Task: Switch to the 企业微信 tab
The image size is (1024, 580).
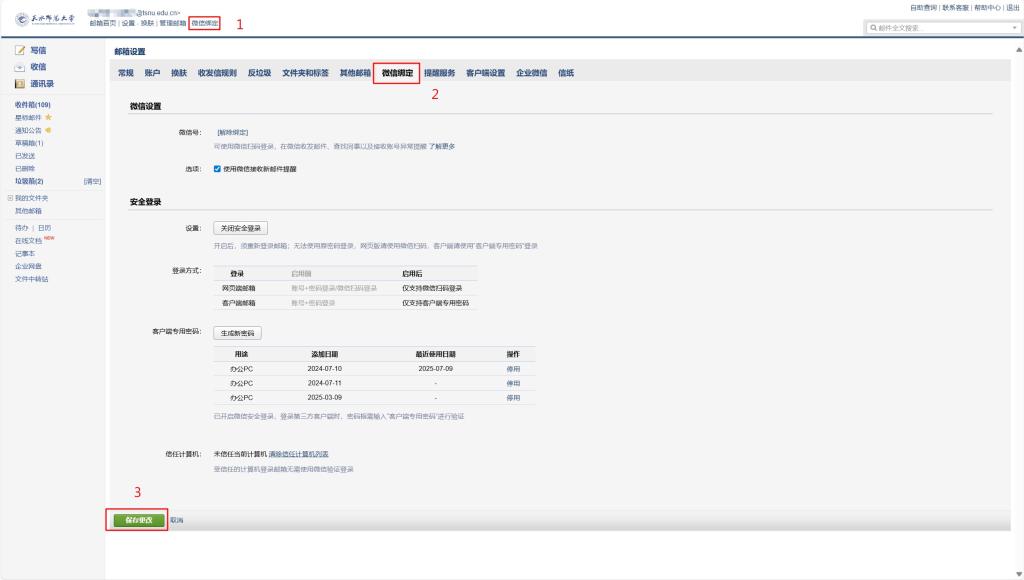Action: point(532,73)
